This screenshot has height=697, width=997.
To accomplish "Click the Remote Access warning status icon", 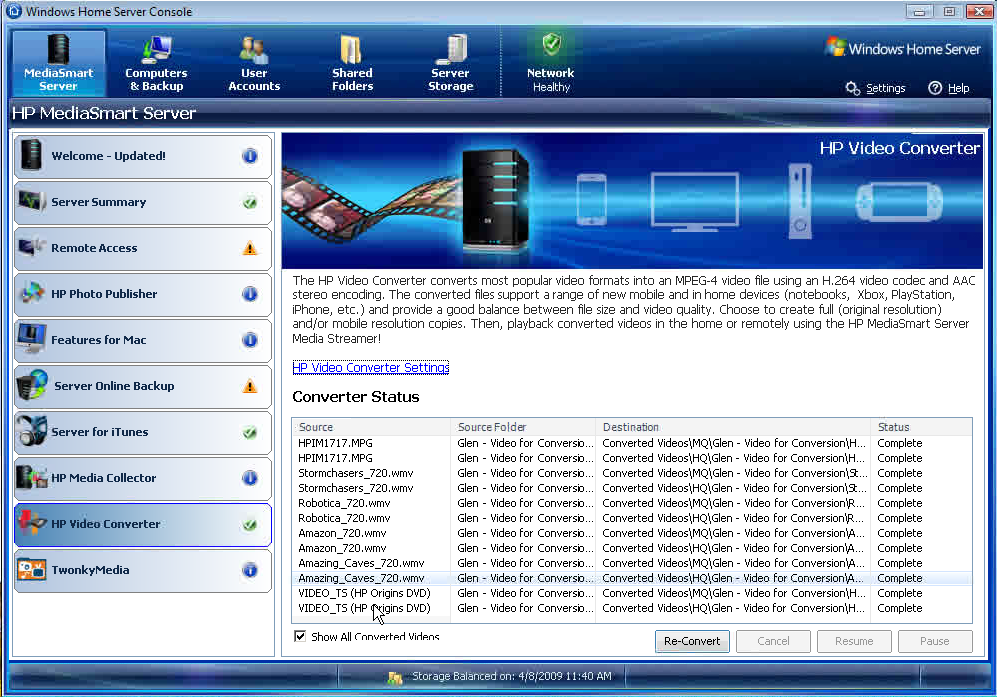I will click(x=250, y=248).
